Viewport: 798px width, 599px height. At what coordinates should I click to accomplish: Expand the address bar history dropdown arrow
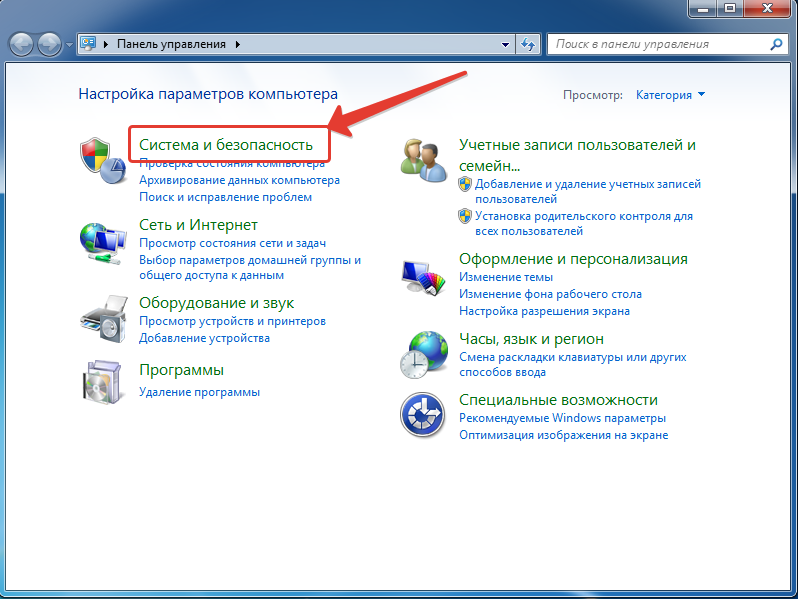click(505, 44)
